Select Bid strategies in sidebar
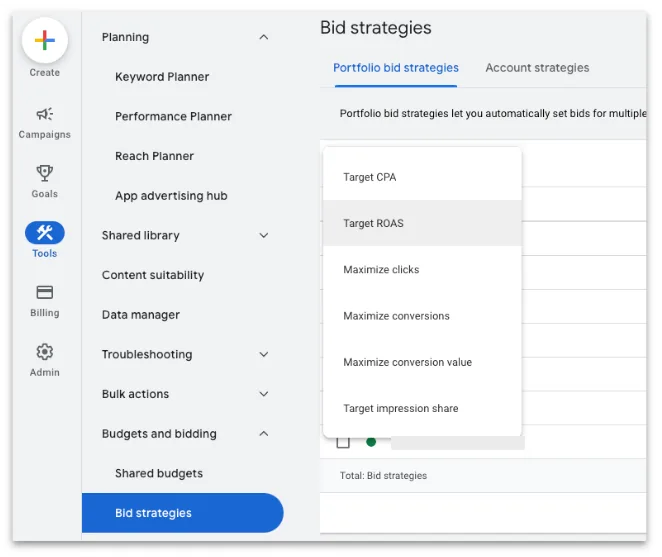662x557 pixels. [x=183, y=513]
